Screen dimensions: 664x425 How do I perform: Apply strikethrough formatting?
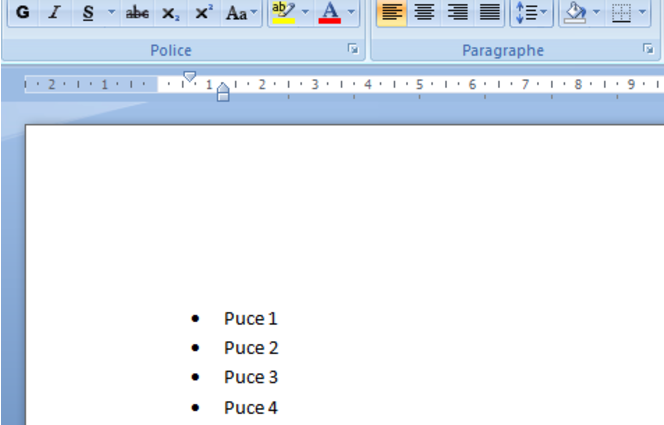click(x=137, y=13)
